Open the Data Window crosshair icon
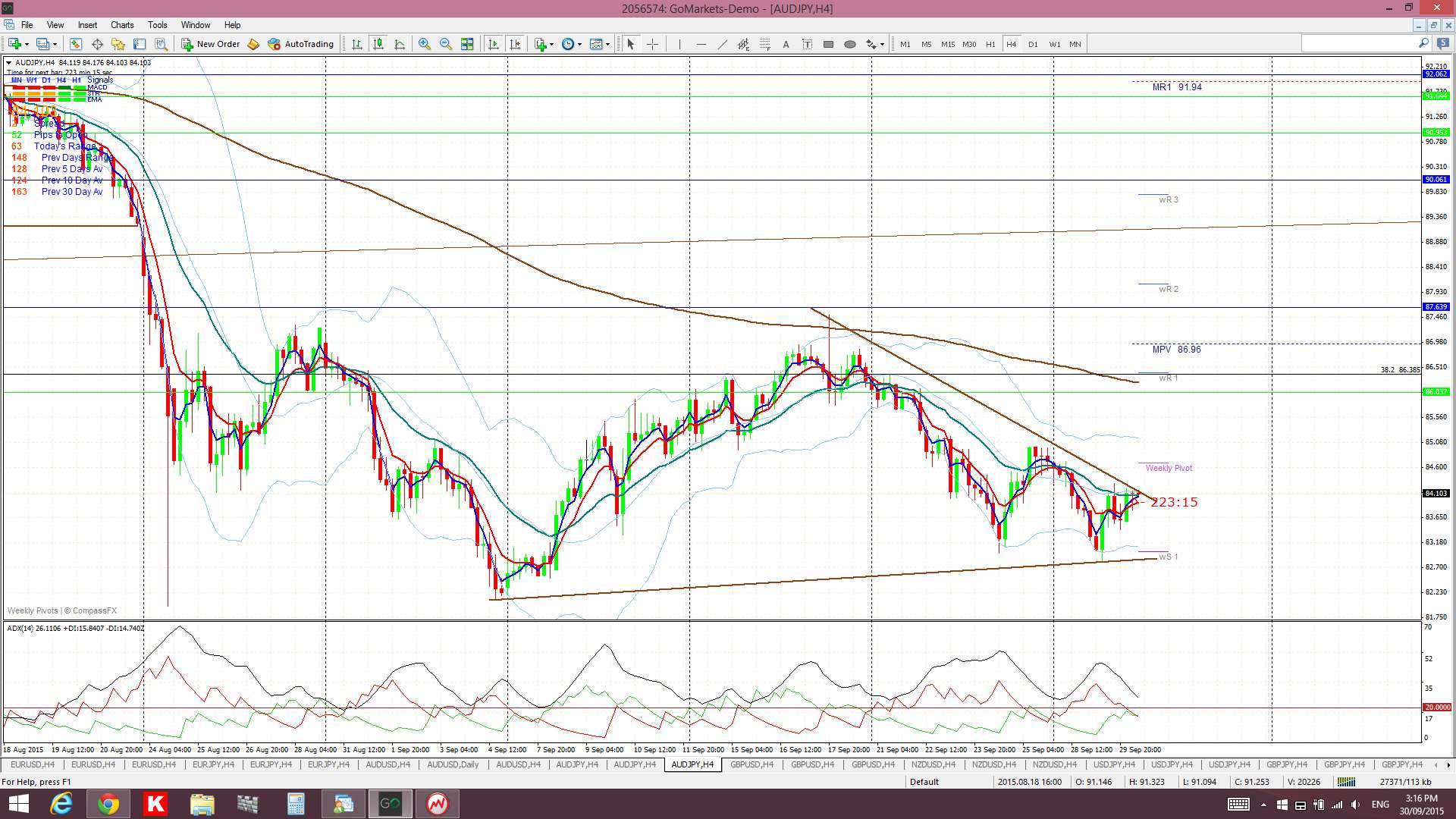The width and height of the screenshot is (1456, 819). pos(97,44)
